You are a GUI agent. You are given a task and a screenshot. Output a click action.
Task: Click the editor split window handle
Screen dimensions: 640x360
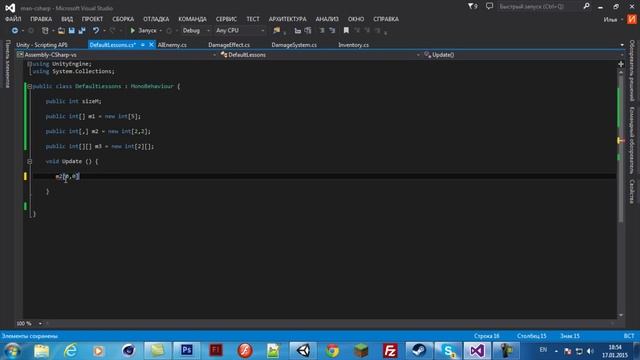621,64
